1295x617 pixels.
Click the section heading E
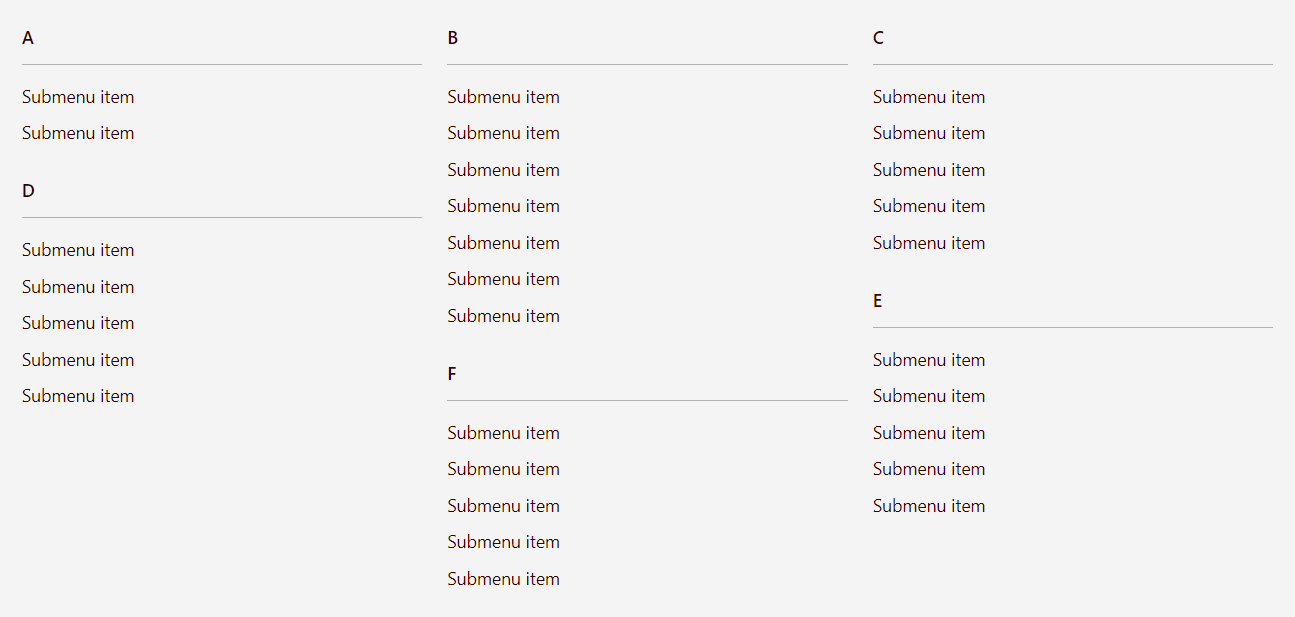(878, 301)
